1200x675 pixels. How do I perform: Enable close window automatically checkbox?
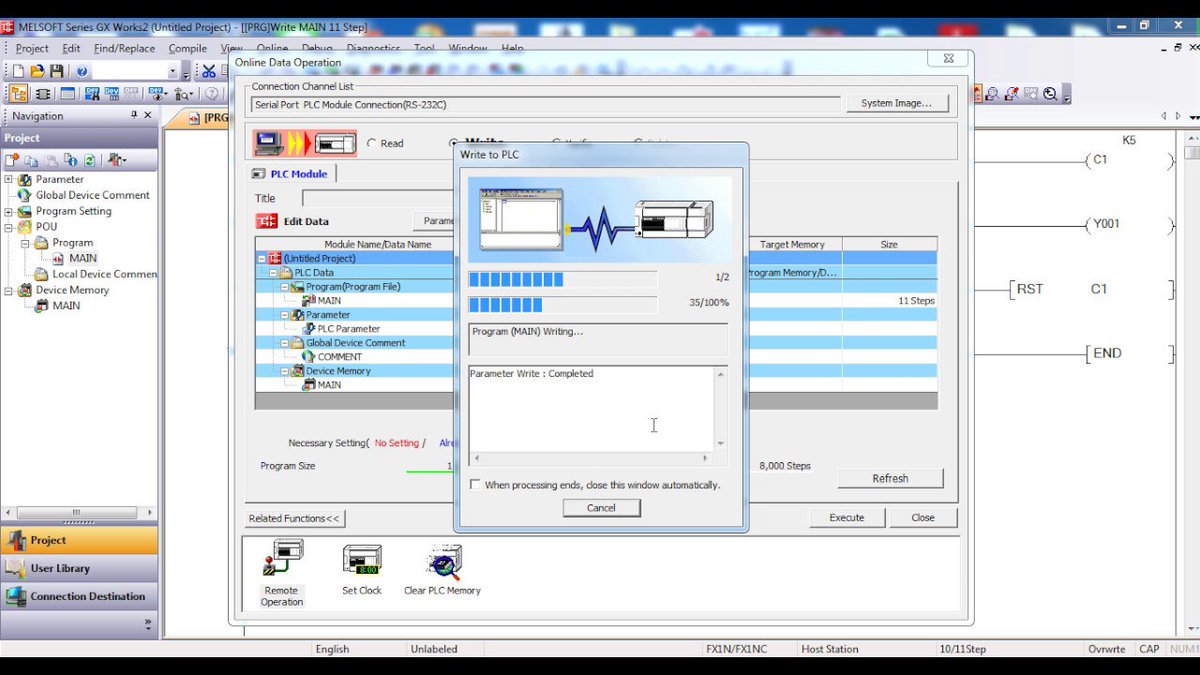pyautogui.click(x=475, y=484)
